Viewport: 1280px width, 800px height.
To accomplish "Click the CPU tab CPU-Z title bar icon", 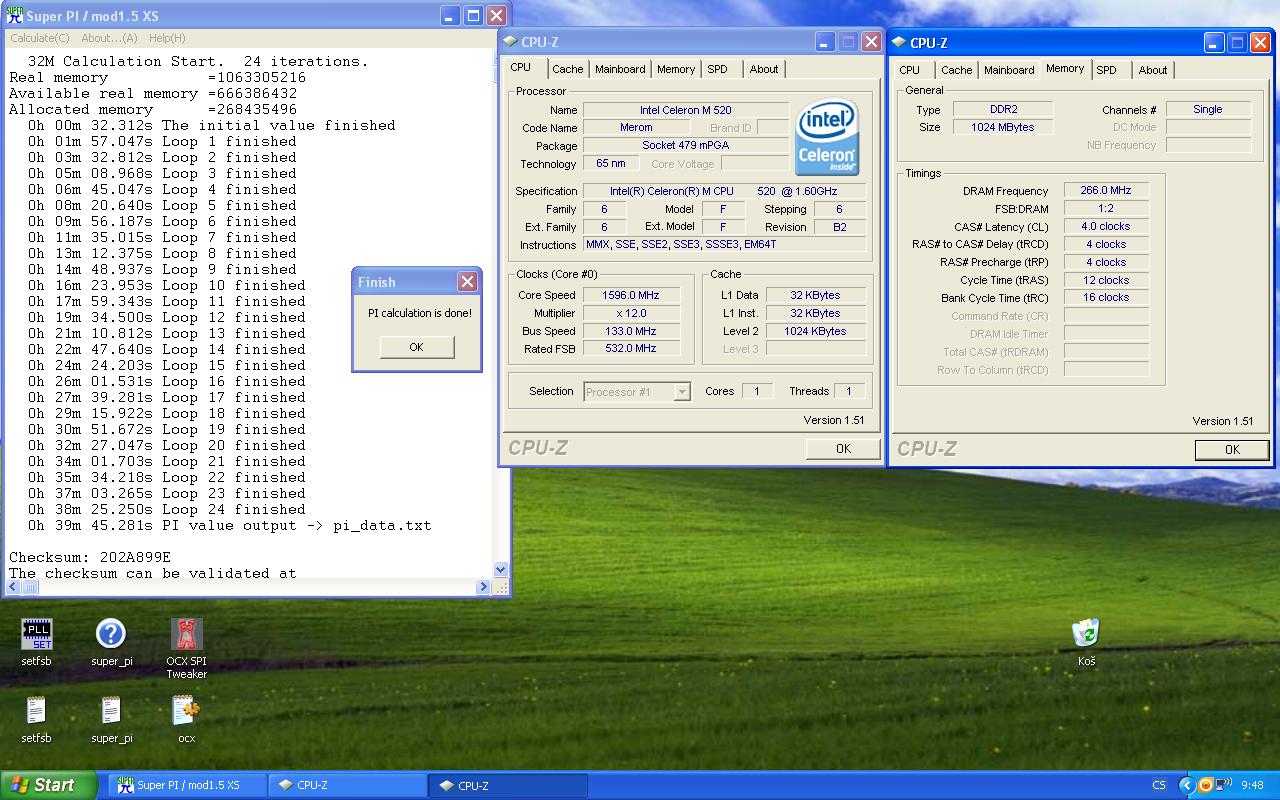I will [510, 42].
